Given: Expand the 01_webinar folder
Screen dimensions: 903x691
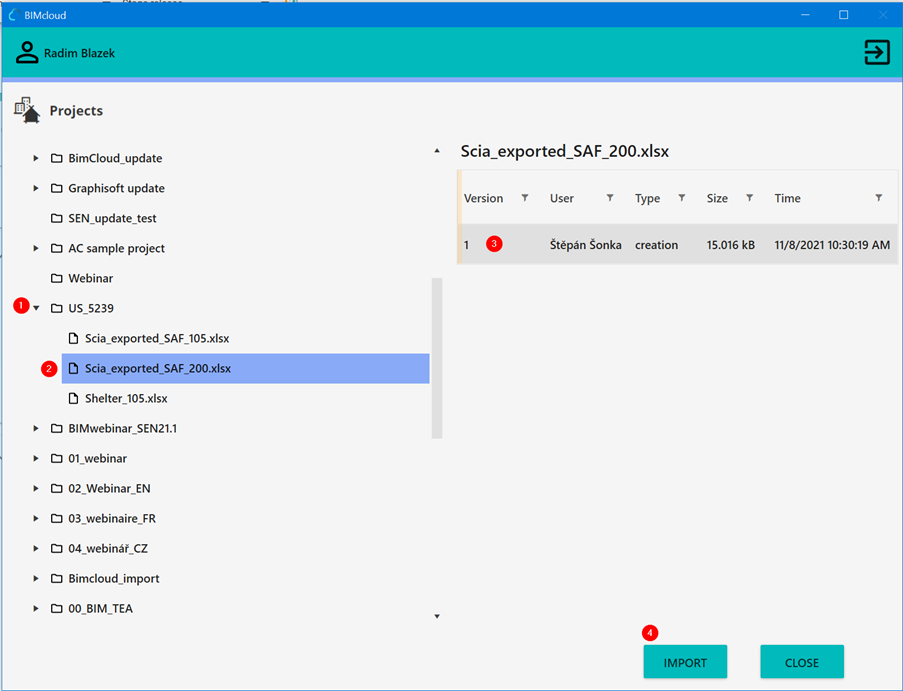Looking at the screenshot, I should [36, 458].
